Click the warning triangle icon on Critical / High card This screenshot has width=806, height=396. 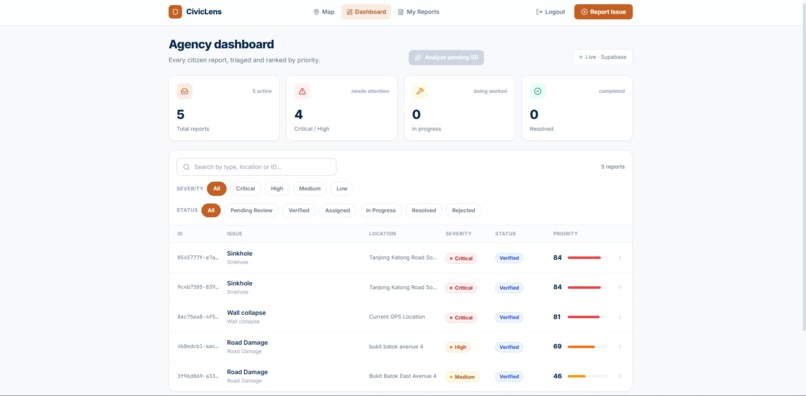pyautogui.click(x=302, y=91)
